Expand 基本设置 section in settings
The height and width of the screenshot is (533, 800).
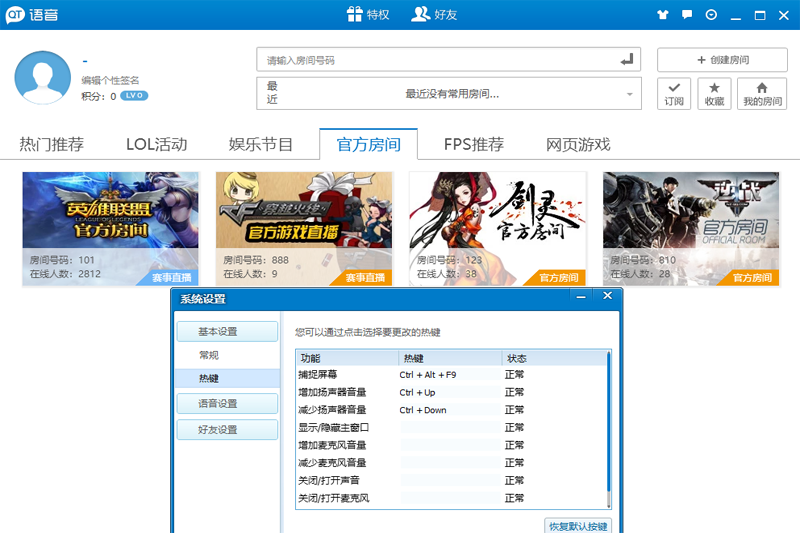228,332
